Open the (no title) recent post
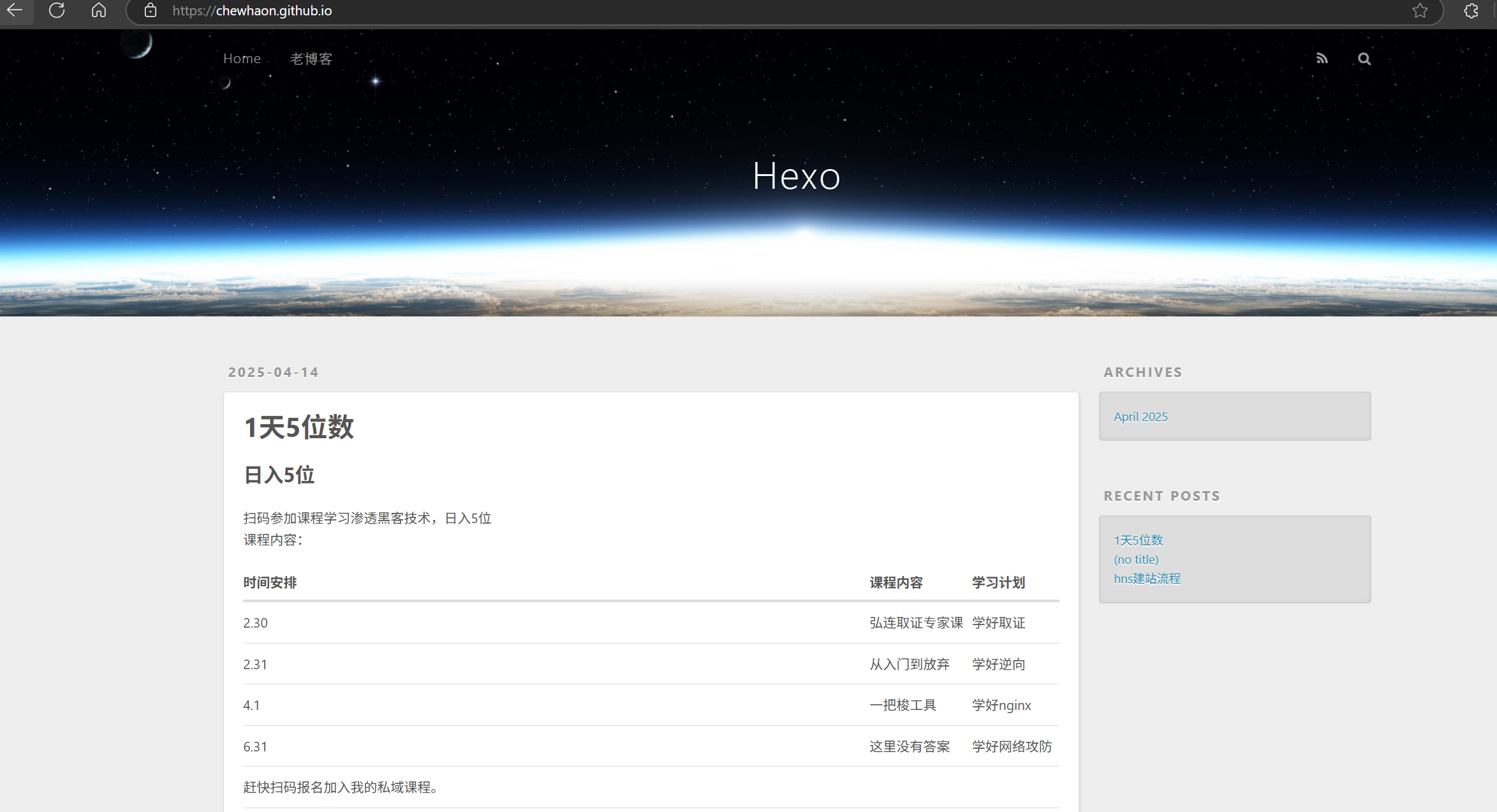Screen dimensions: 1497x812 (1136, 559)
